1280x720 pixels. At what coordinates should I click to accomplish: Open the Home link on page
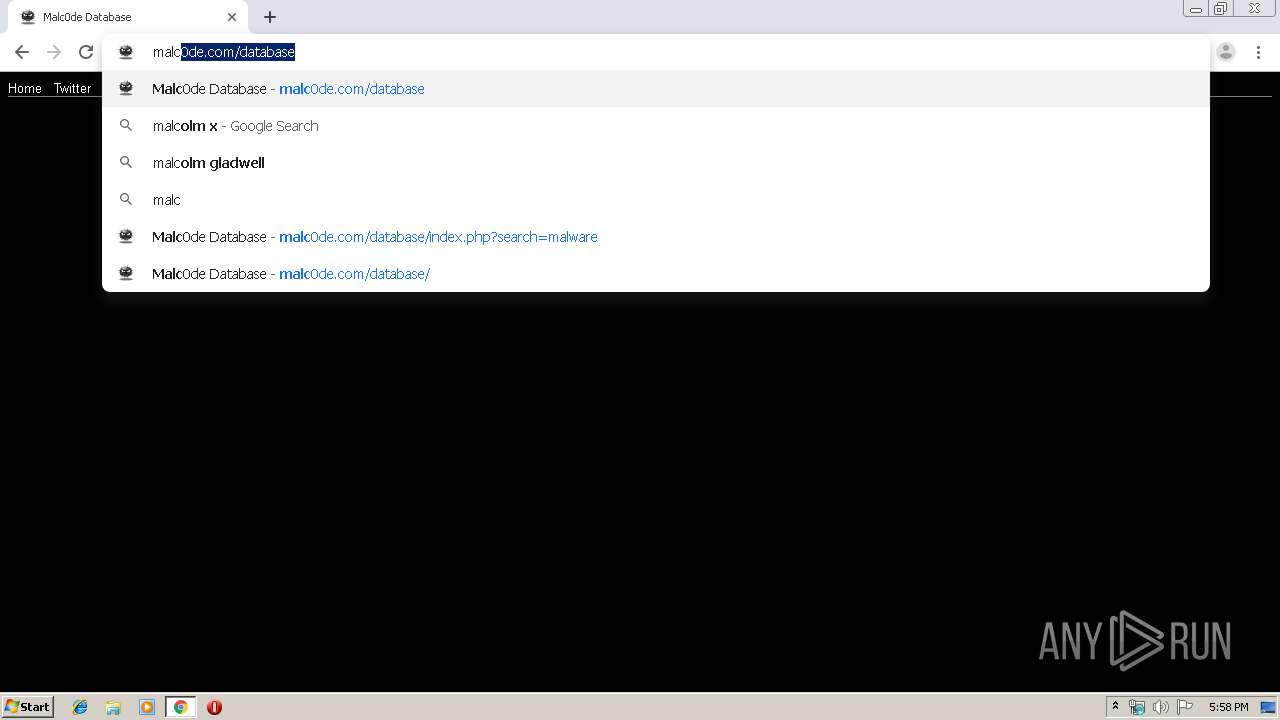(x=25, y=88)
